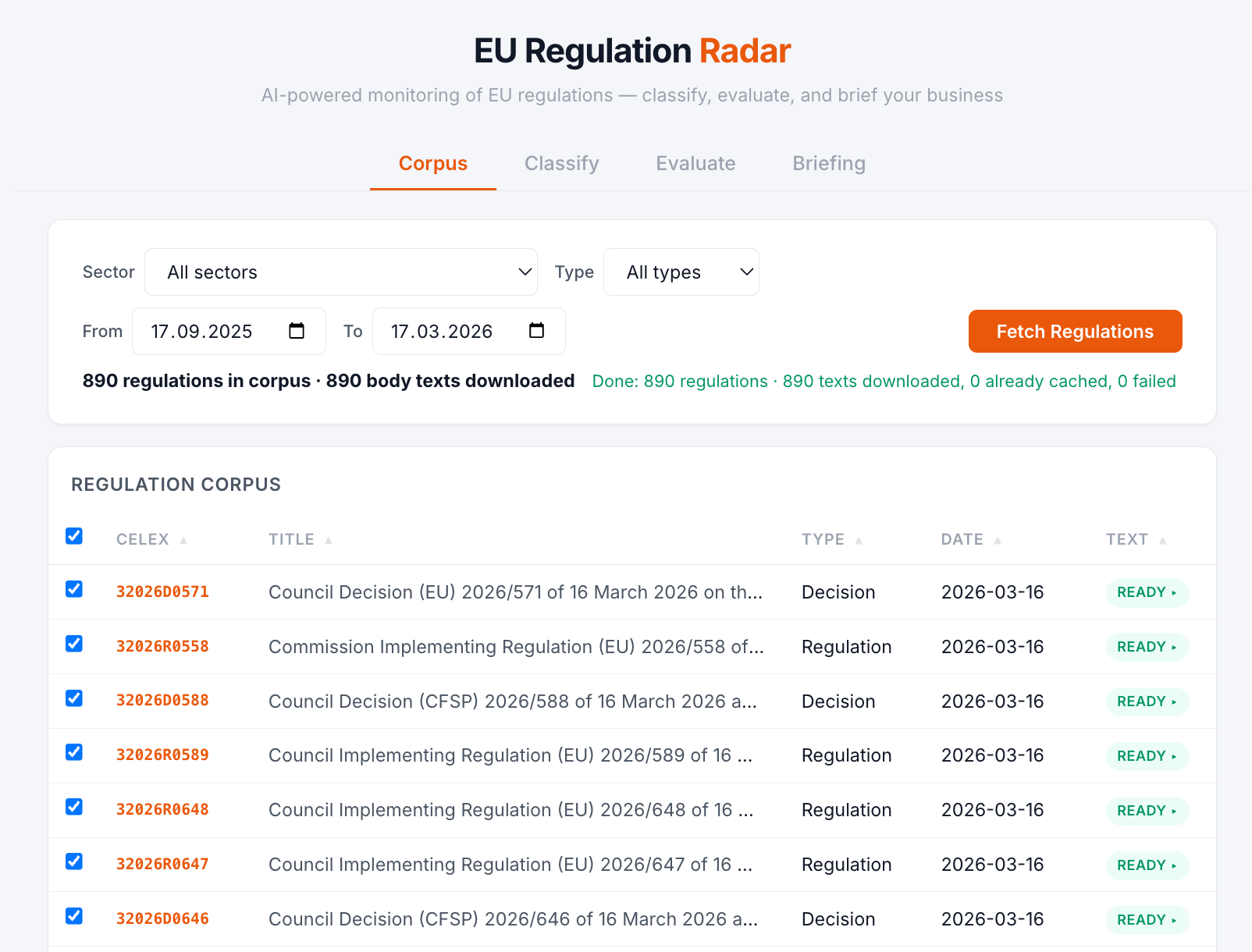Uncheck the row 32026R0647 checkbox

74,861
